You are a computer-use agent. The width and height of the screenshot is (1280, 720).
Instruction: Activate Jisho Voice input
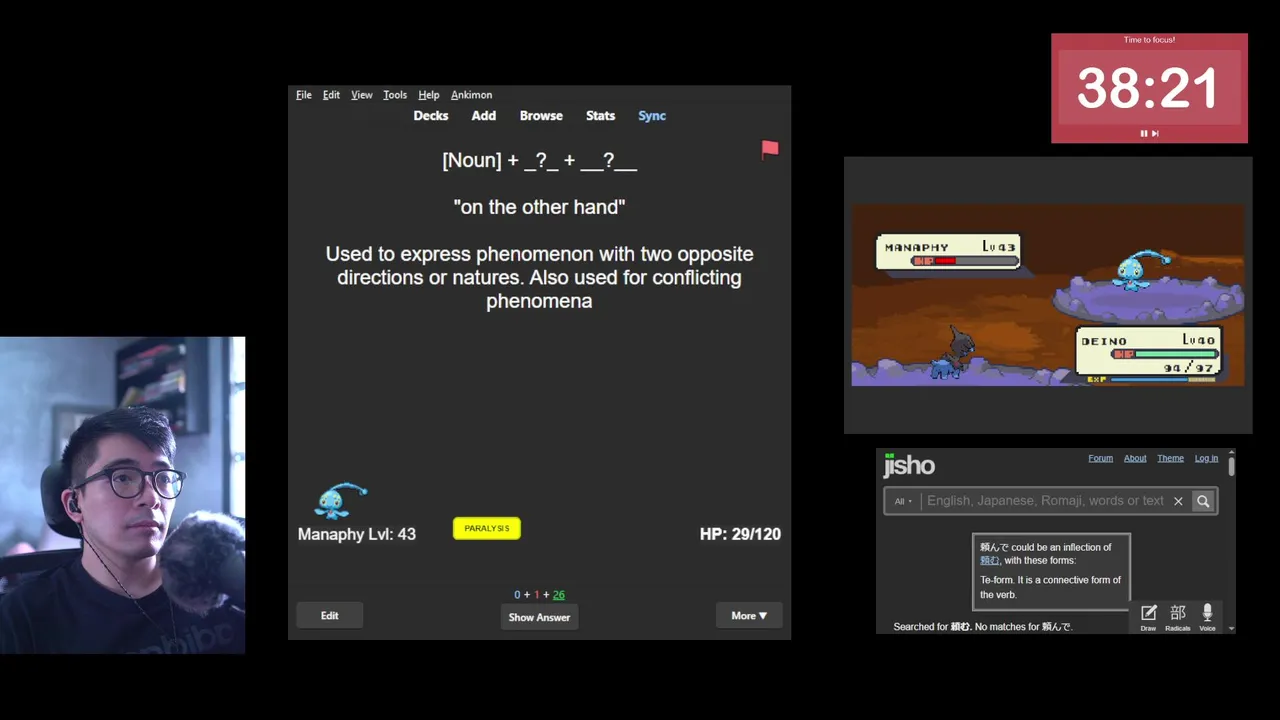[x=1207, y=617]
